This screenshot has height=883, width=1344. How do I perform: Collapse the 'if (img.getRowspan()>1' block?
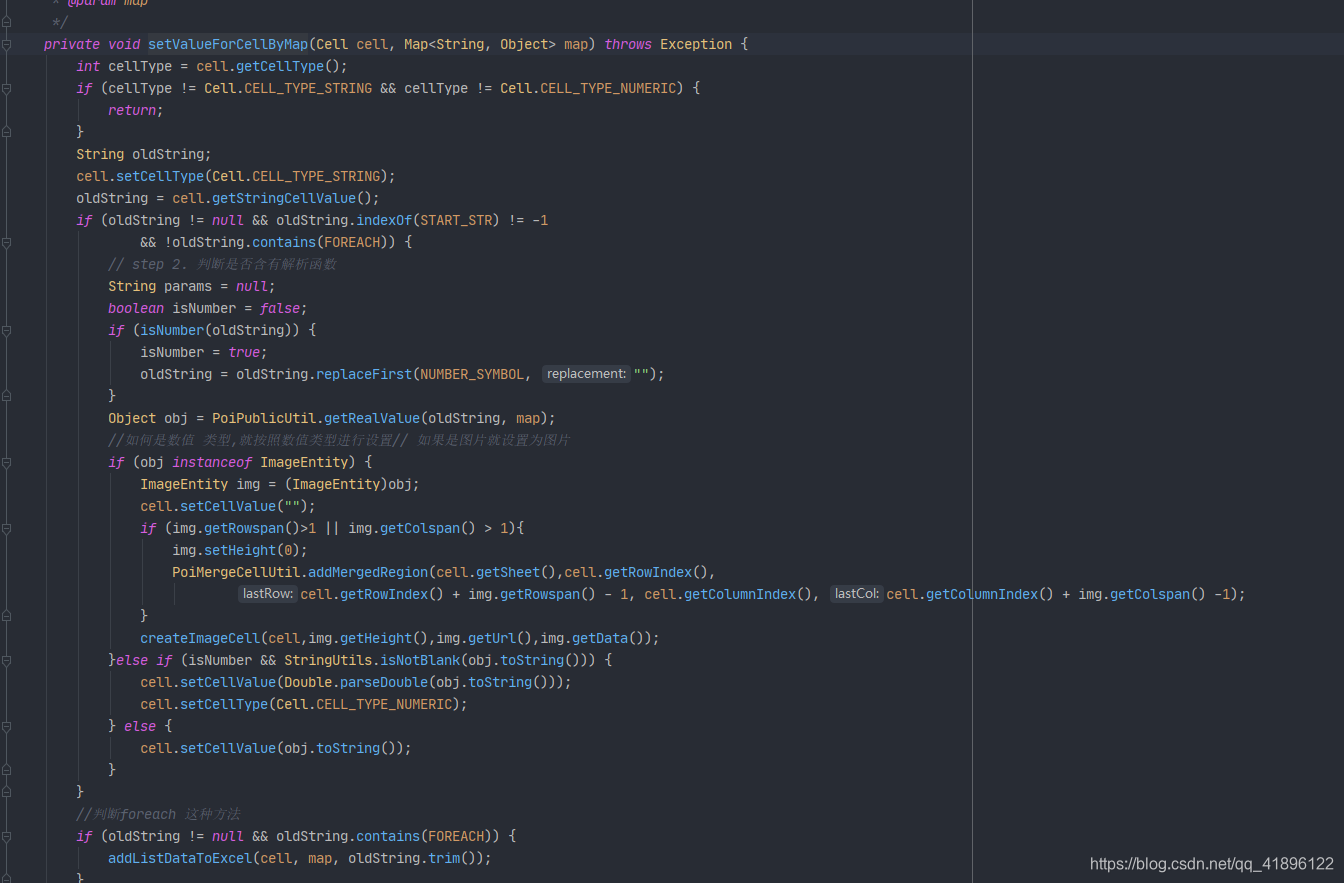tap(6, 529)
